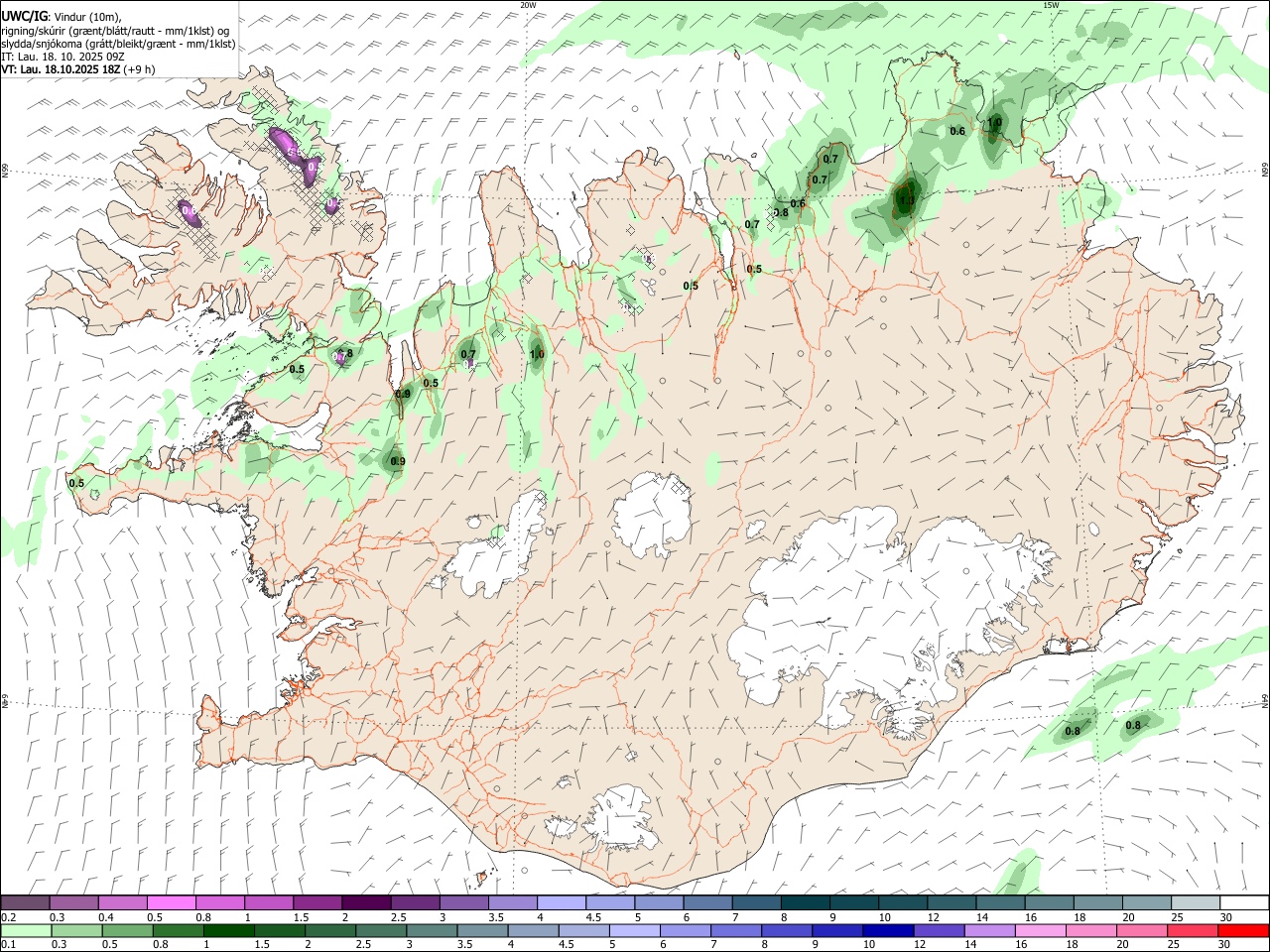Pick the palest green 0.1 rain legend swatch
The image size is (1270, 952).
[x=26, y=930]
